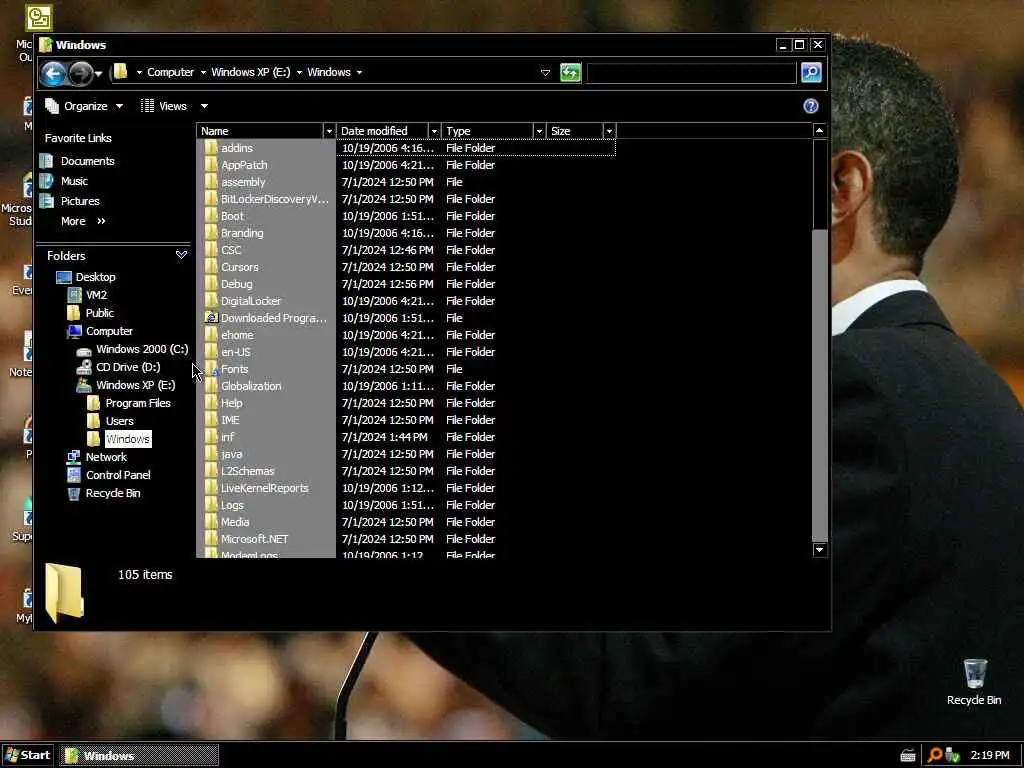The height and width of the screenshot is (768, 1024).
Task: Click the tray magnifier search icon
Action: (935, 756)
